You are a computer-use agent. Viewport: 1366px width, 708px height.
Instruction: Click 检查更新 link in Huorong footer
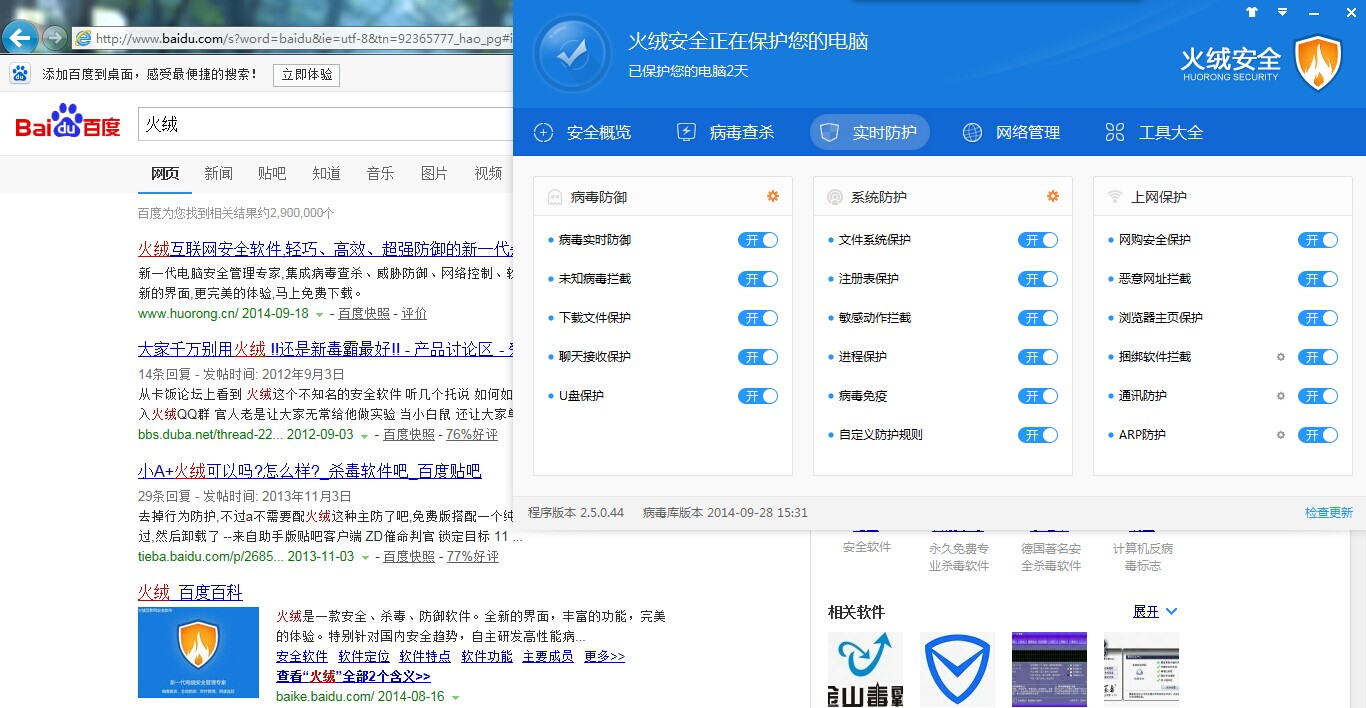click(1329, 513)
